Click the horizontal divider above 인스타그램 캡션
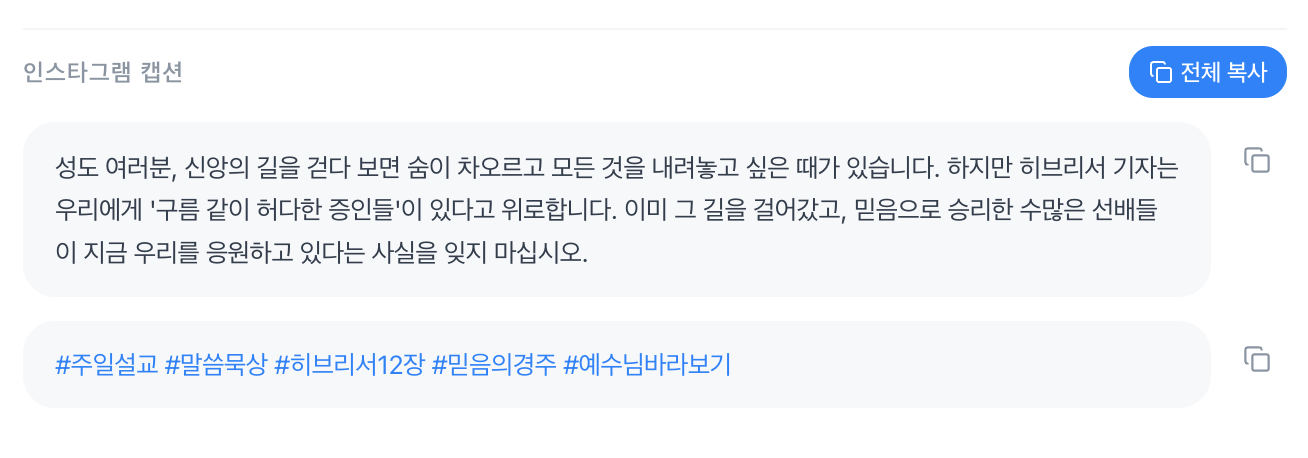 click(x=654, y=29)
